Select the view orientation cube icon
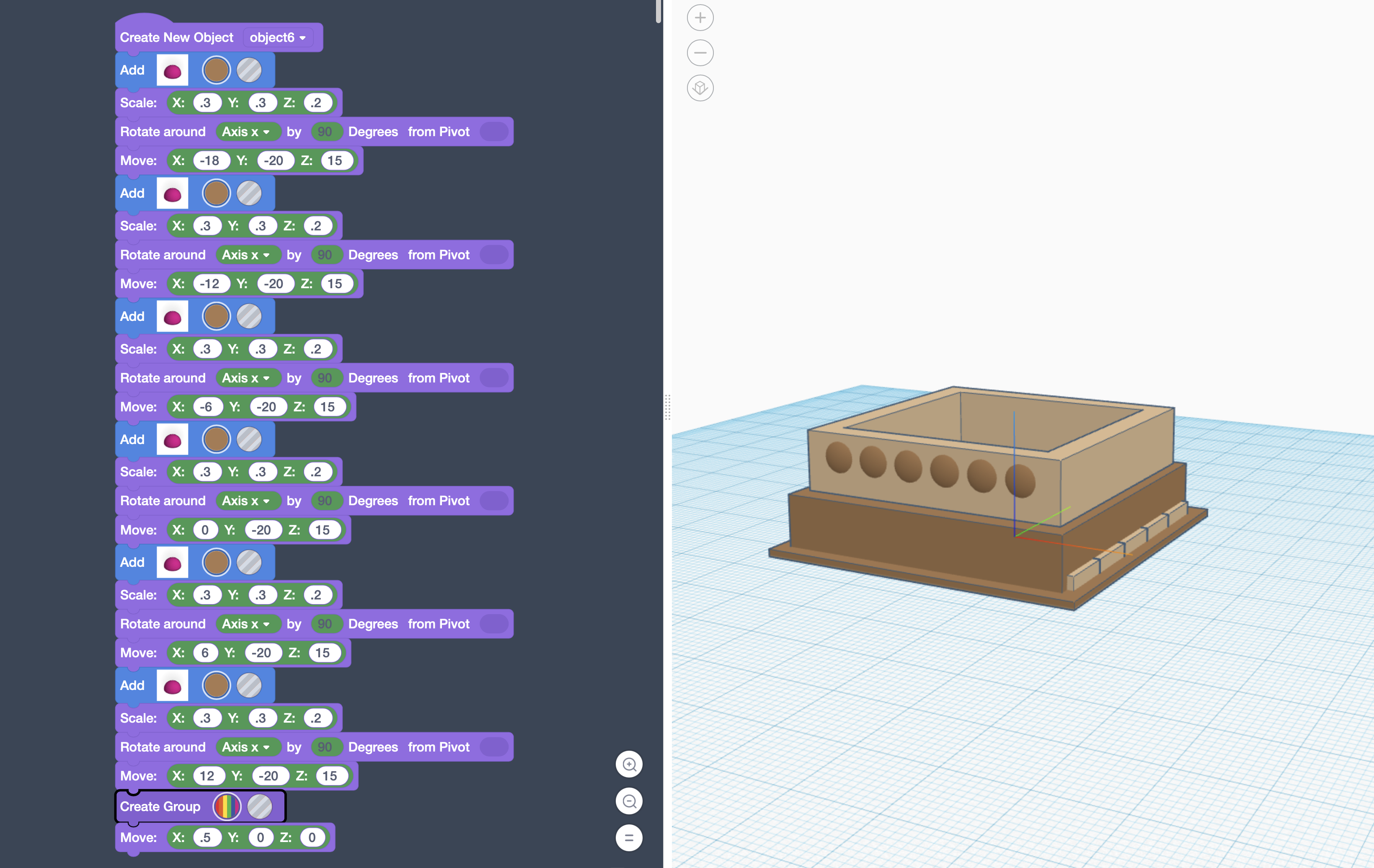The width and height of the screenshot is (1374, 868). point(700,88)
